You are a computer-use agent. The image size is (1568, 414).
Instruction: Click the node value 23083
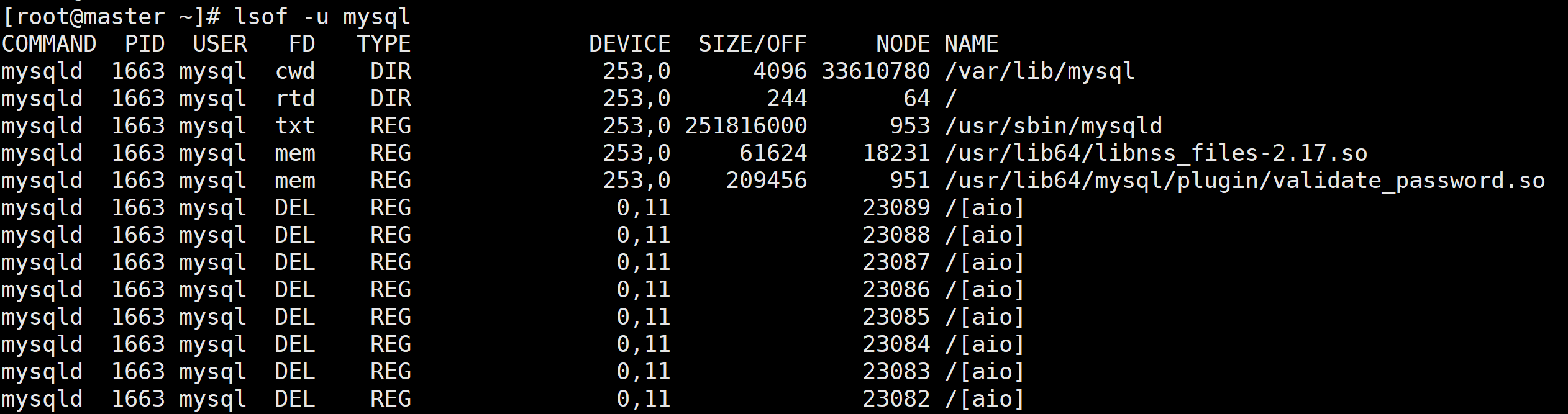896,372
